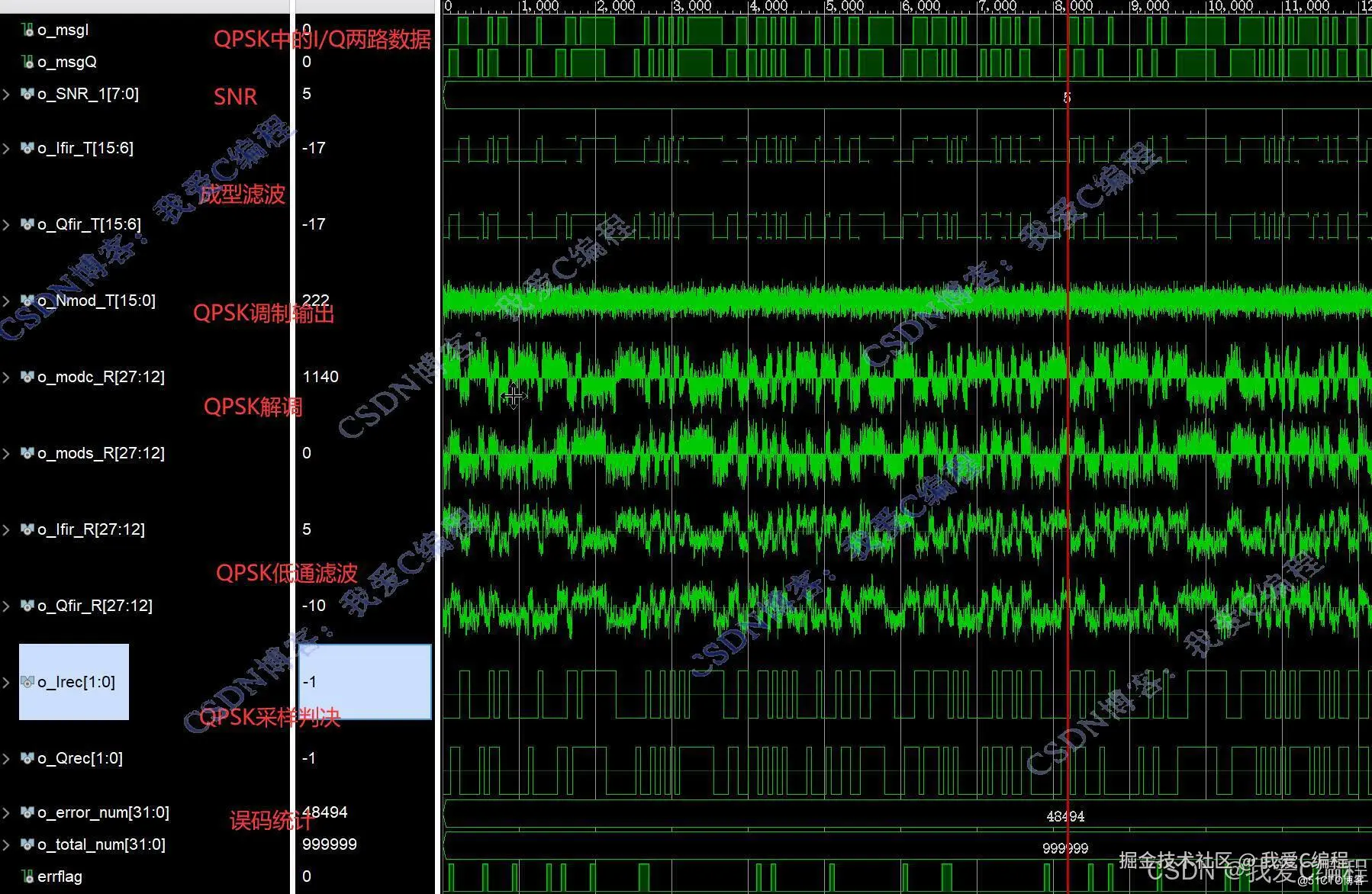Click the o_Ifir_R[27:12] bus icon

click(x=27, y=529)
